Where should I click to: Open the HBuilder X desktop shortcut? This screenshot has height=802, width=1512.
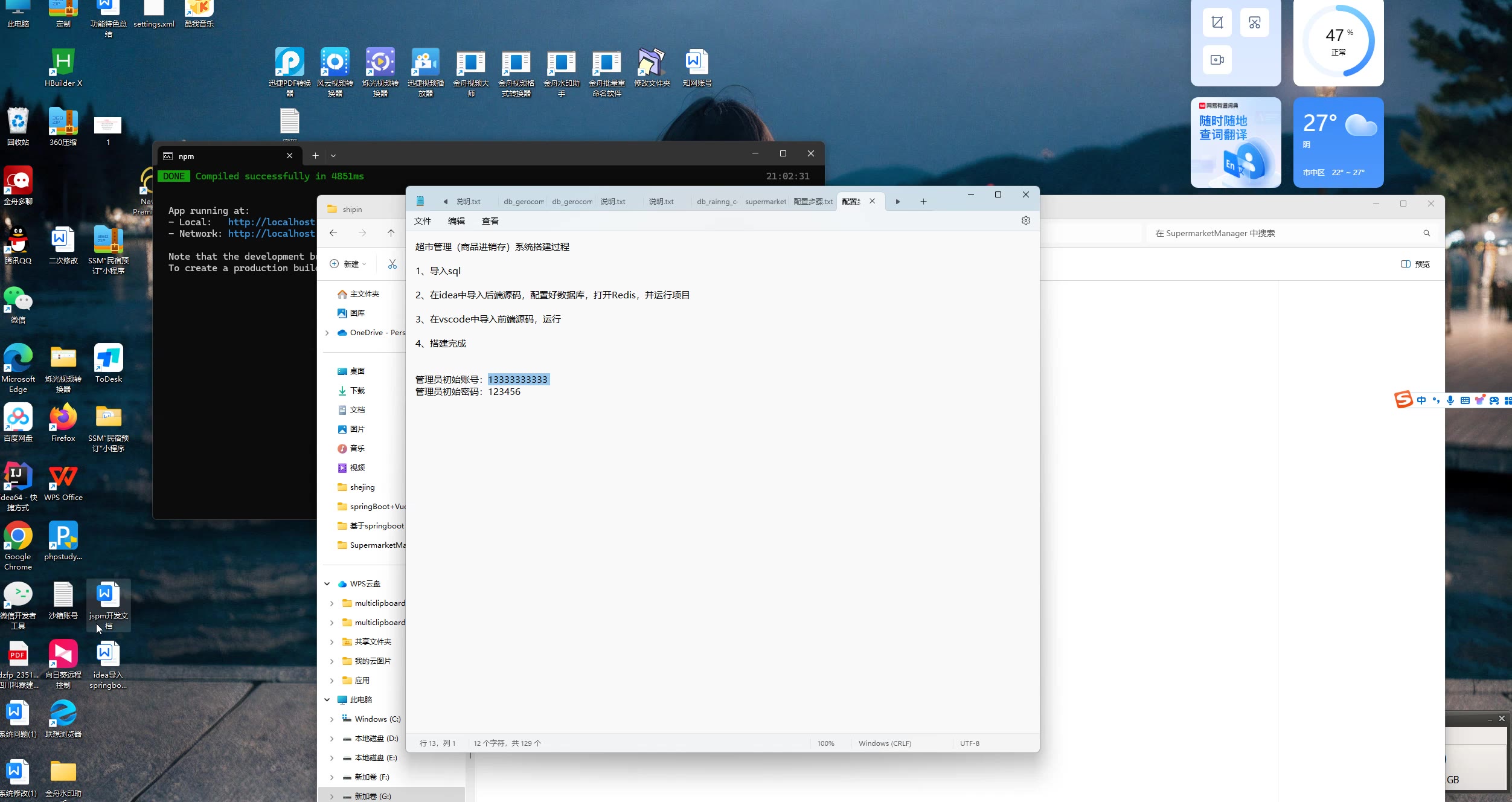(x=63, y=63)
